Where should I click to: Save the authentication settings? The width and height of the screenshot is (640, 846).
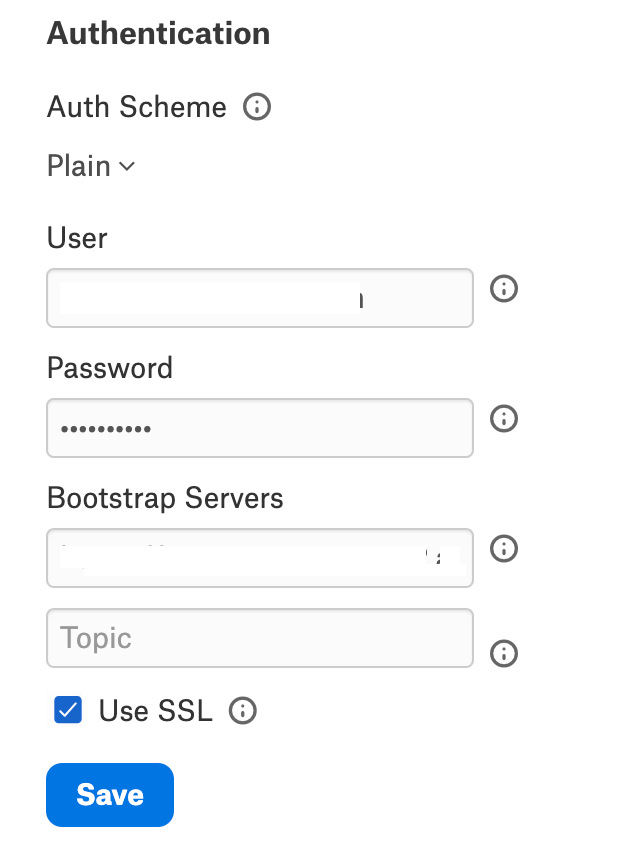click(110, 795)
